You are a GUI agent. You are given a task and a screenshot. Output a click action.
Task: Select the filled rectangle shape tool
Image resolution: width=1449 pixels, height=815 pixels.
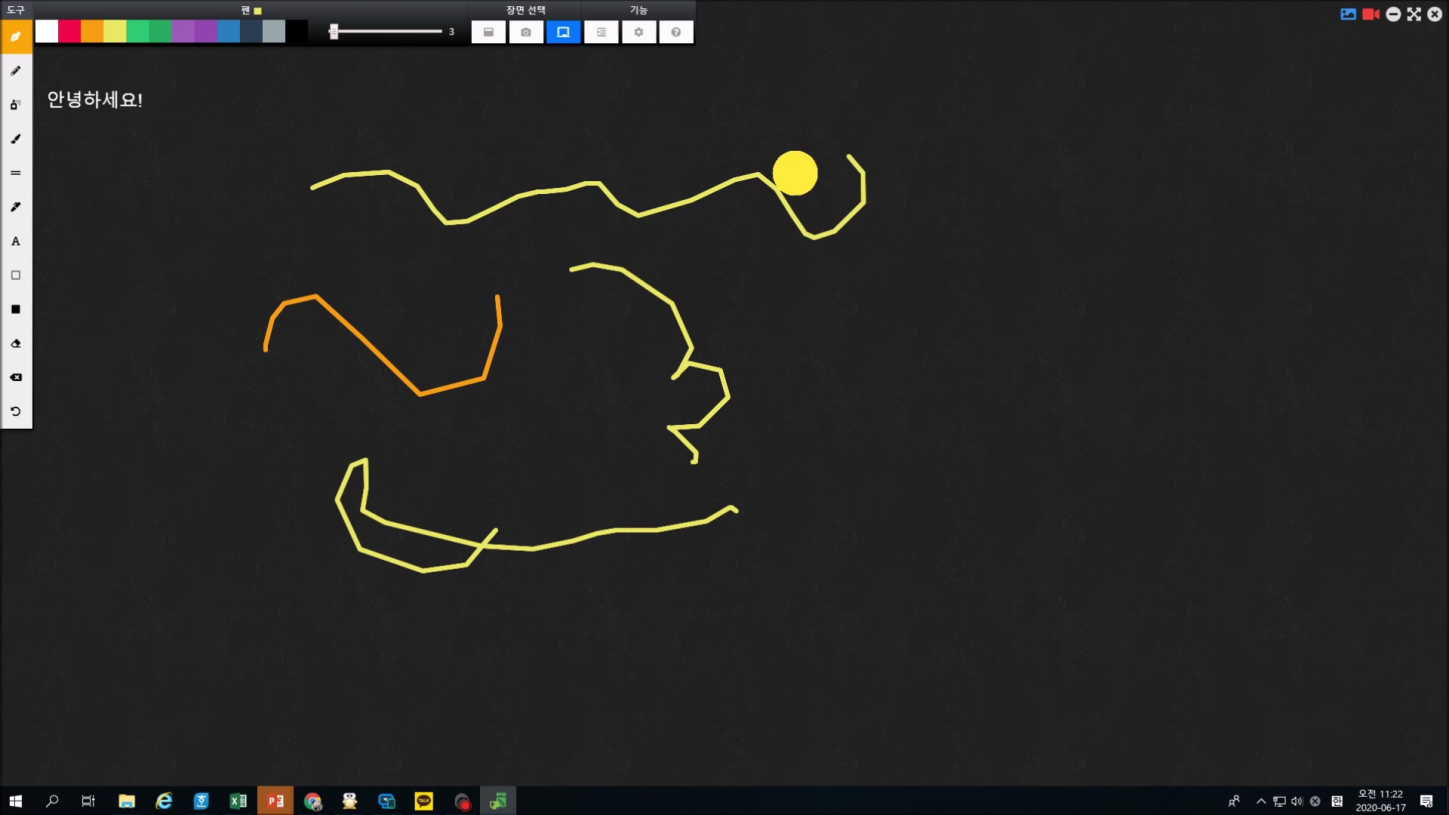(x=16, y=309)
